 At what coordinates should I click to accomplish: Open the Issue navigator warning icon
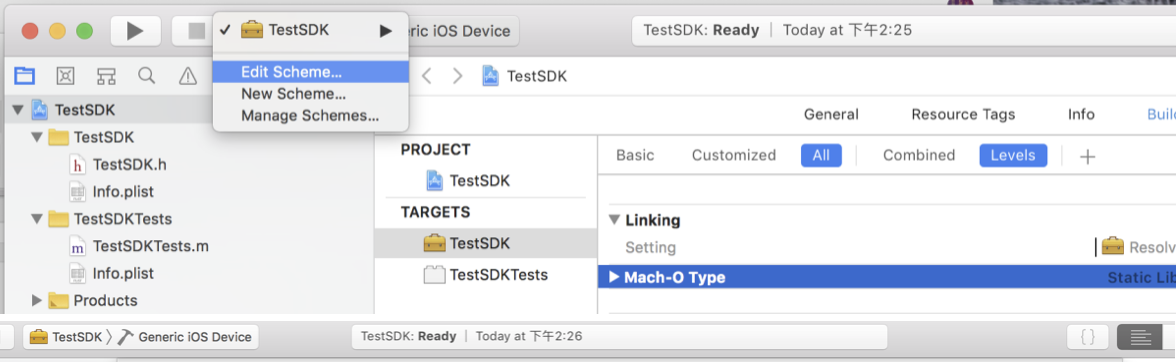click(188, 75)
